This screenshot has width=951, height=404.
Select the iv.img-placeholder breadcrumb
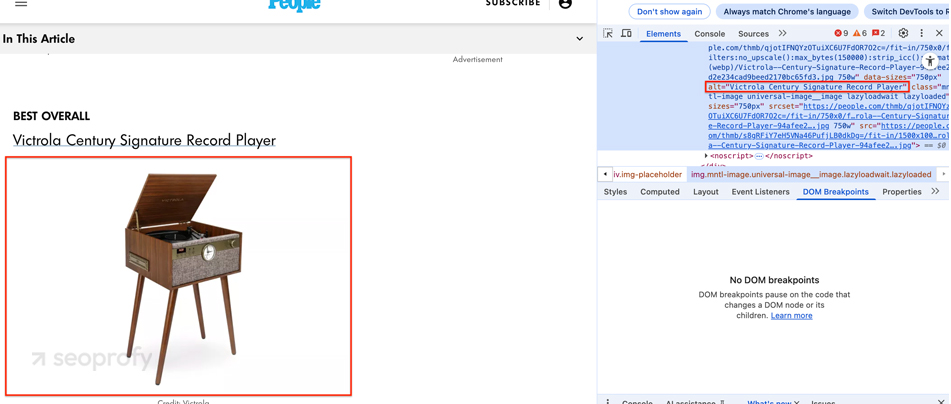point(648,174)
